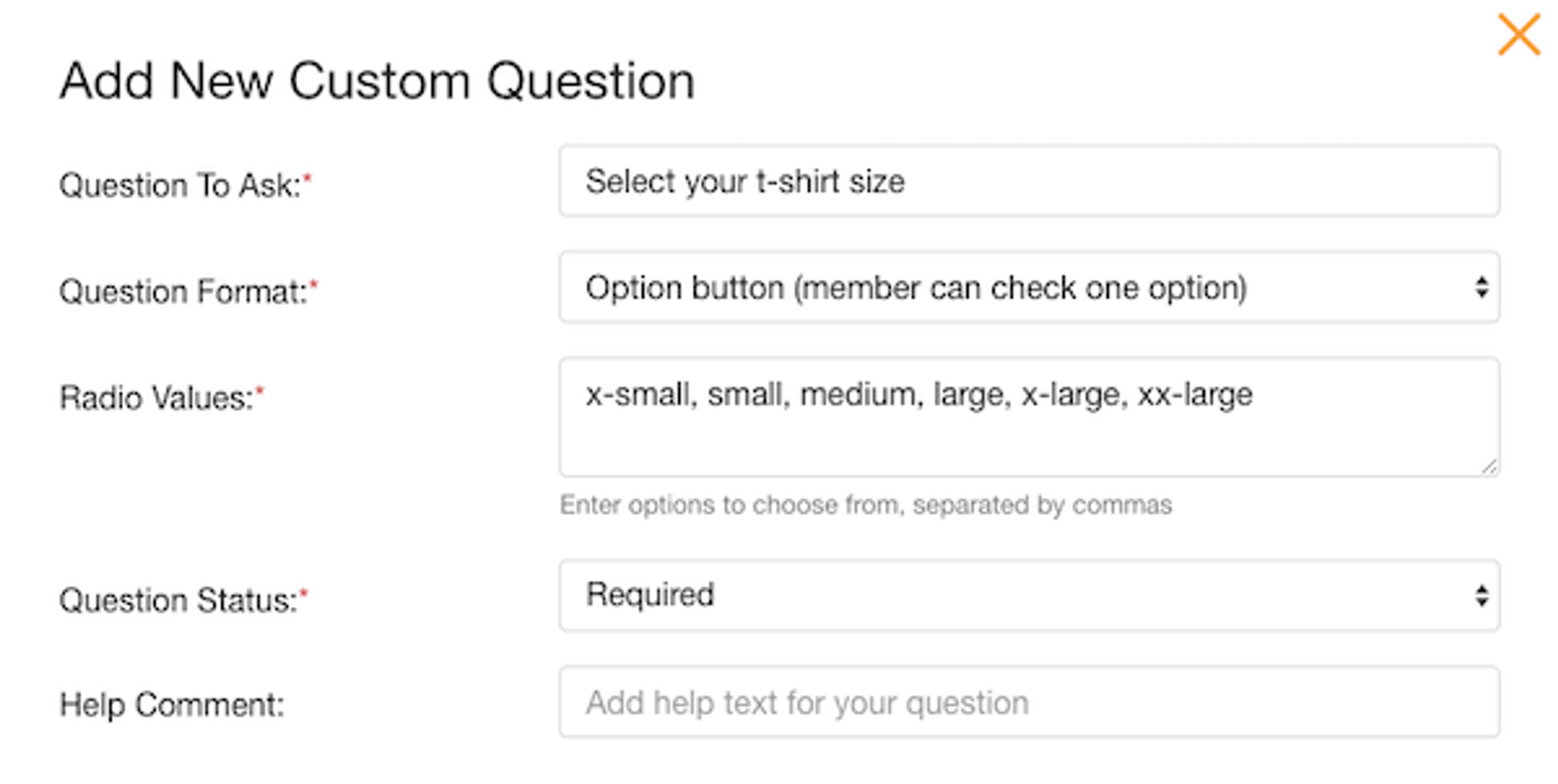The height and width of the screenshot is (784, 1558).
Task: Click the "Question To Ask:" label
Action: (x=180, y=185)
